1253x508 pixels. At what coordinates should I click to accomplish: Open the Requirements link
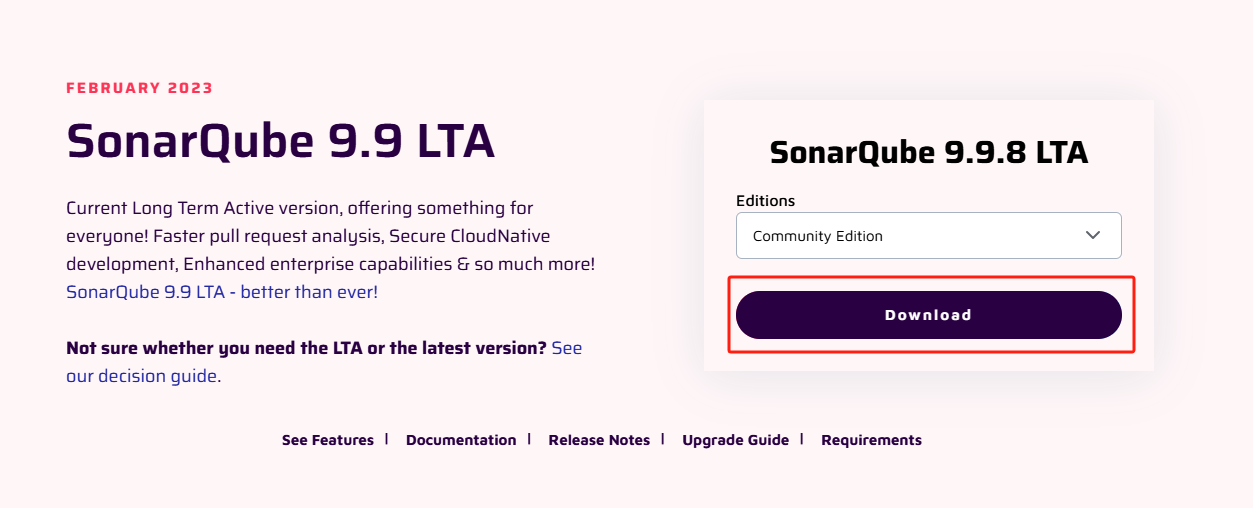tap(871, 440)
